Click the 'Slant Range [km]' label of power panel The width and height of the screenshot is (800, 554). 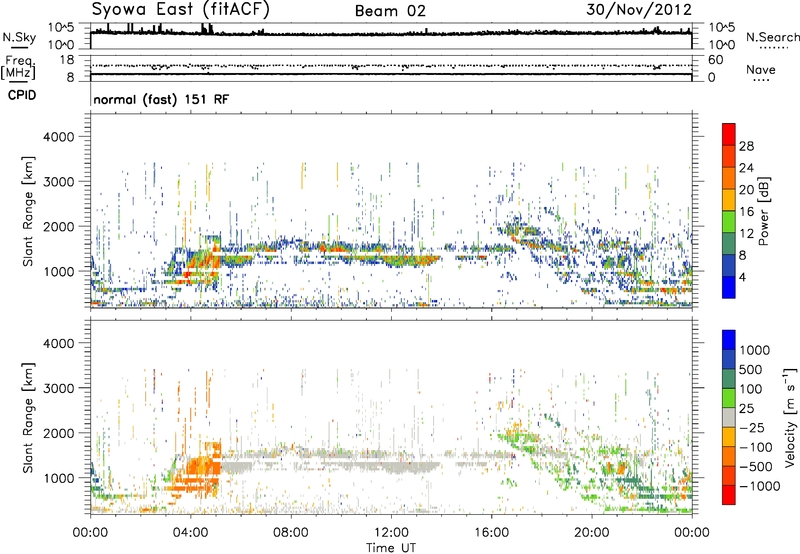(28, 211)
